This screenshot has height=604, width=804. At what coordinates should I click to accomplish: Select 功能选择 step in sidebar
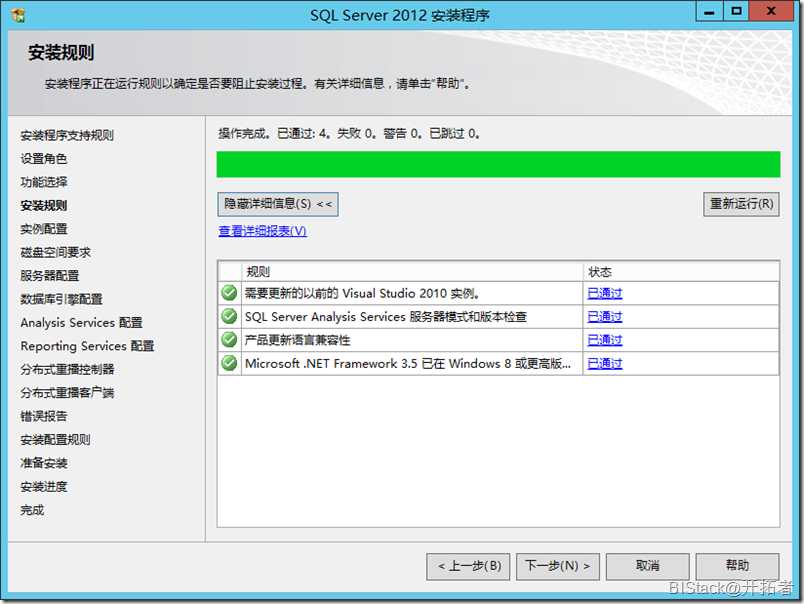pyautogui.click(x=44, y=182)
